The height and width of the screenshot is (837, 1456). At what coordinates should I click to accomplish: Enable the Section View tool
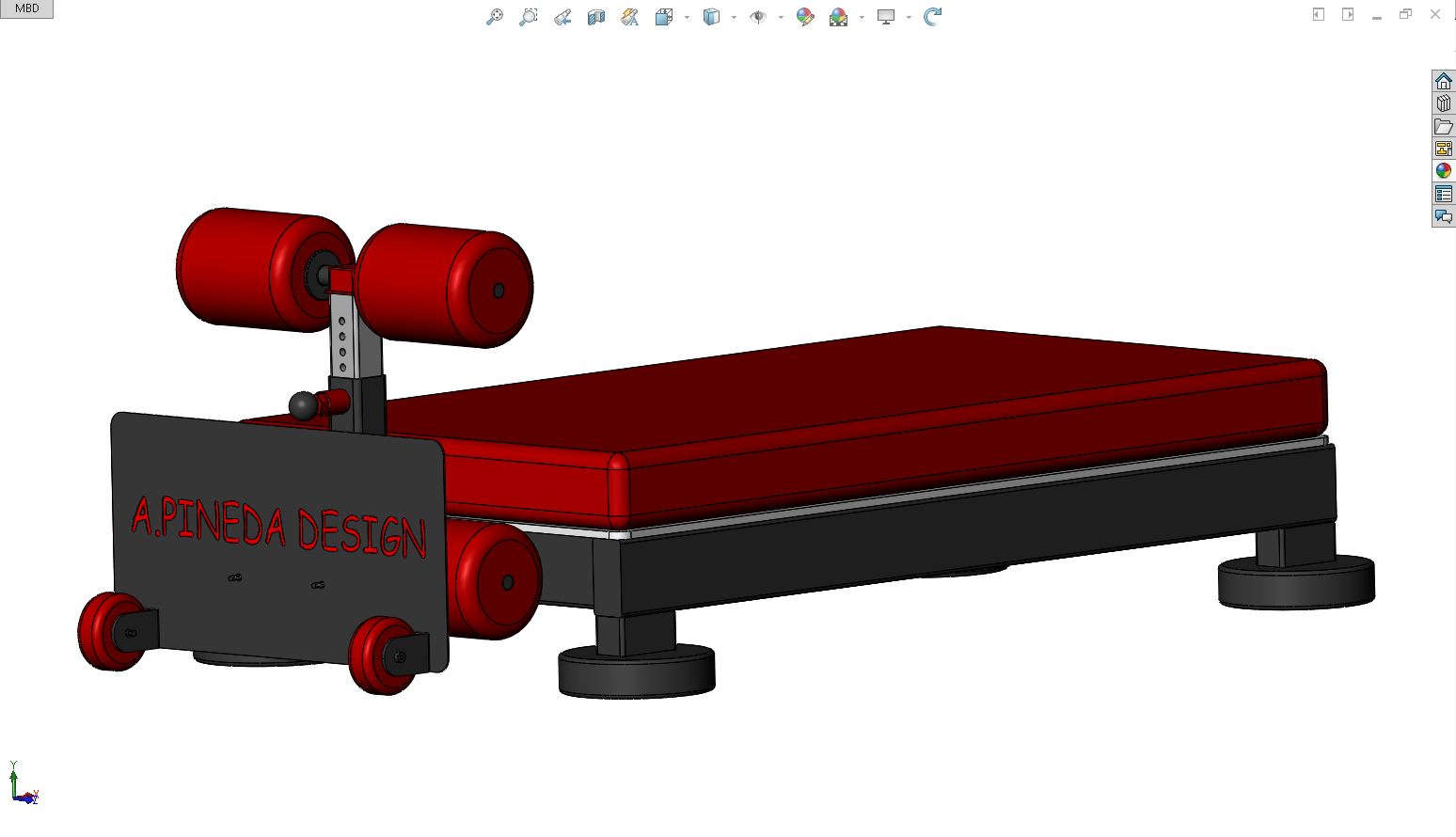[596, 17]
